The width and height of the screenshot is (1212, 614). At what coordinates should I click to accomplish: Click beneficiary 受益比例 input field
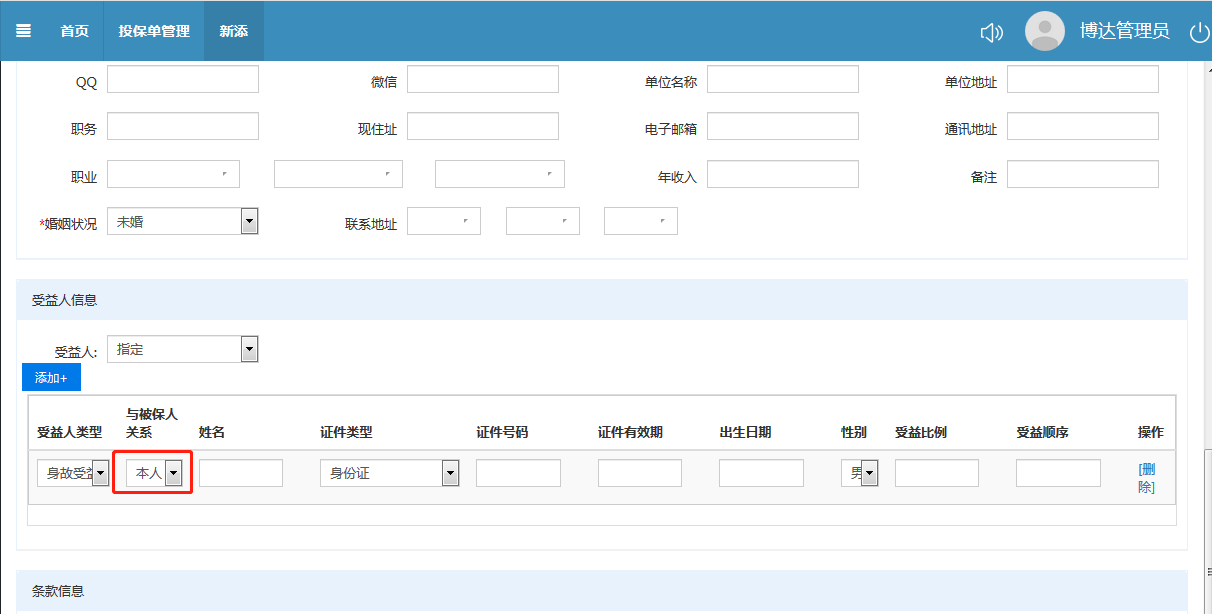(937, 473)
